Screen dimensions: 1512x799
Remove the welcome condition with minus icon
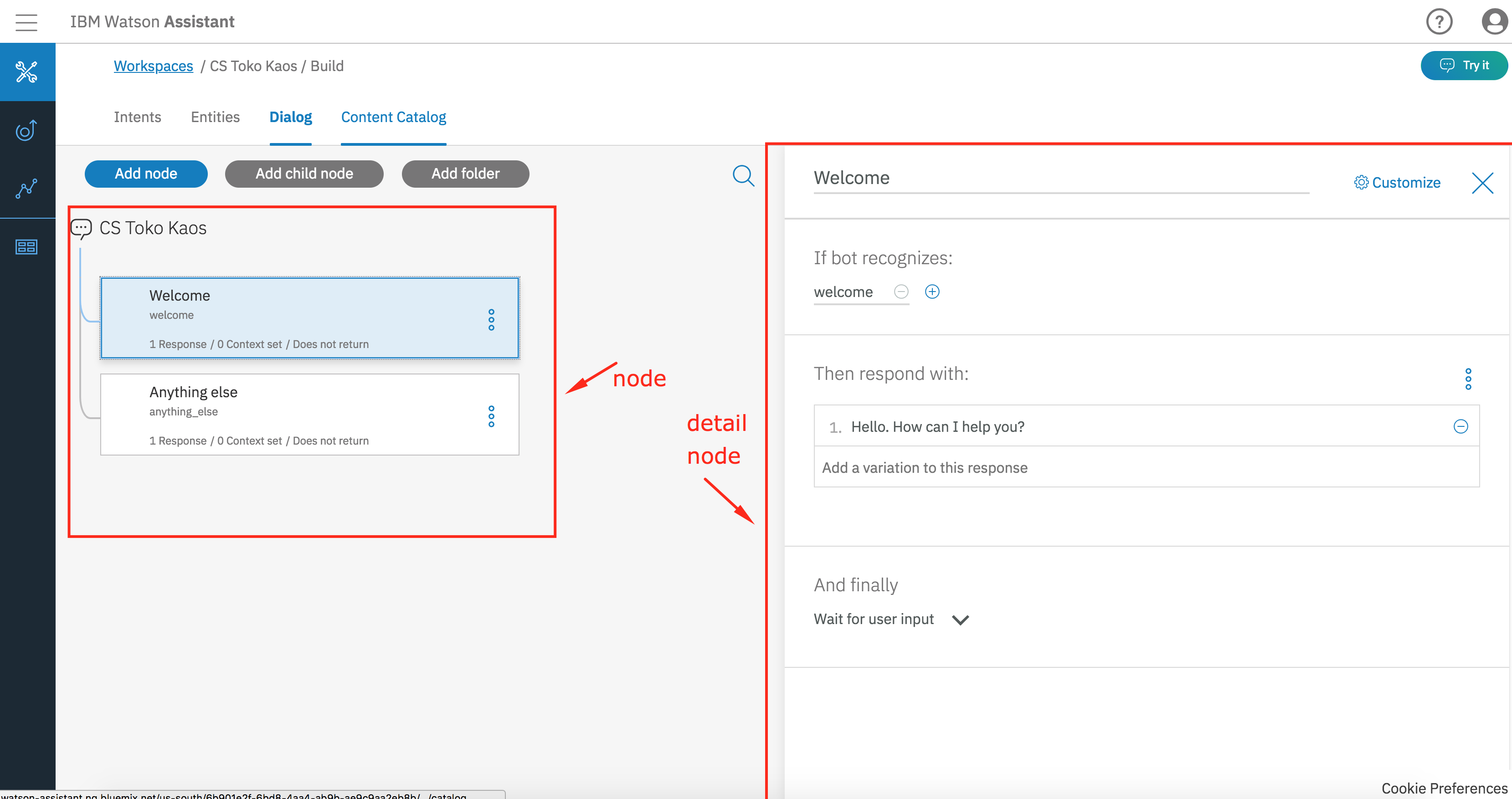point(901,292)
